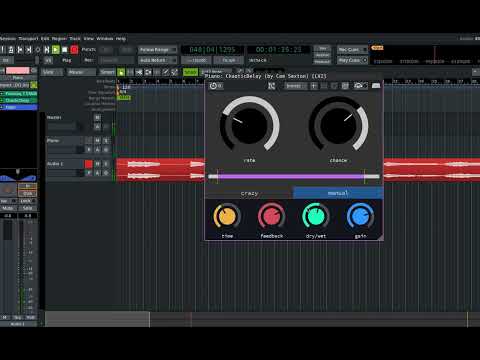The width and height of the screenshot is (480, 360).
Task: Mute the Piano track
Action: pyautogui.click(x=97, y=141)
